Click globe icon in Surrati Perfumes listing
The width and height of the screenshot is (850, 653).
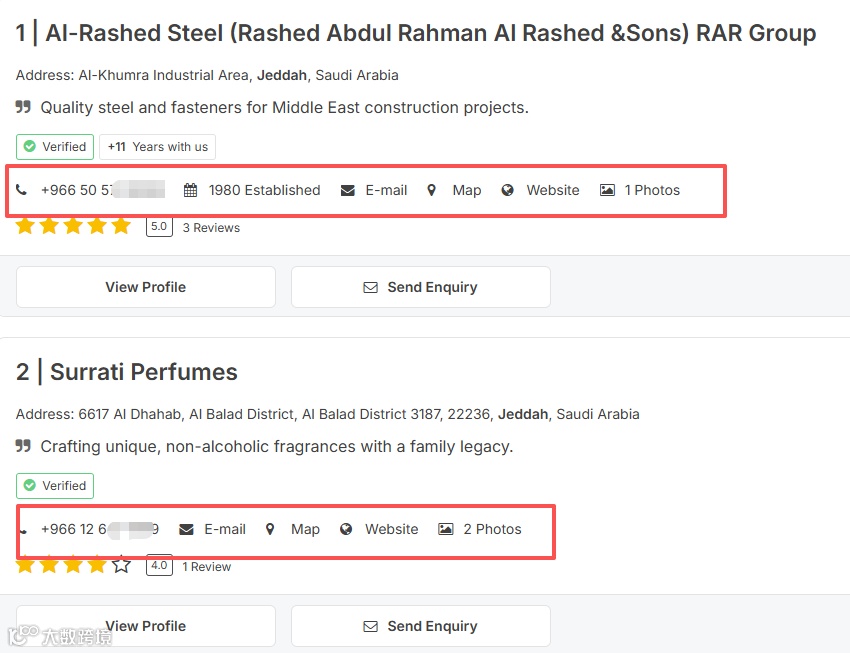pos(346,529)
